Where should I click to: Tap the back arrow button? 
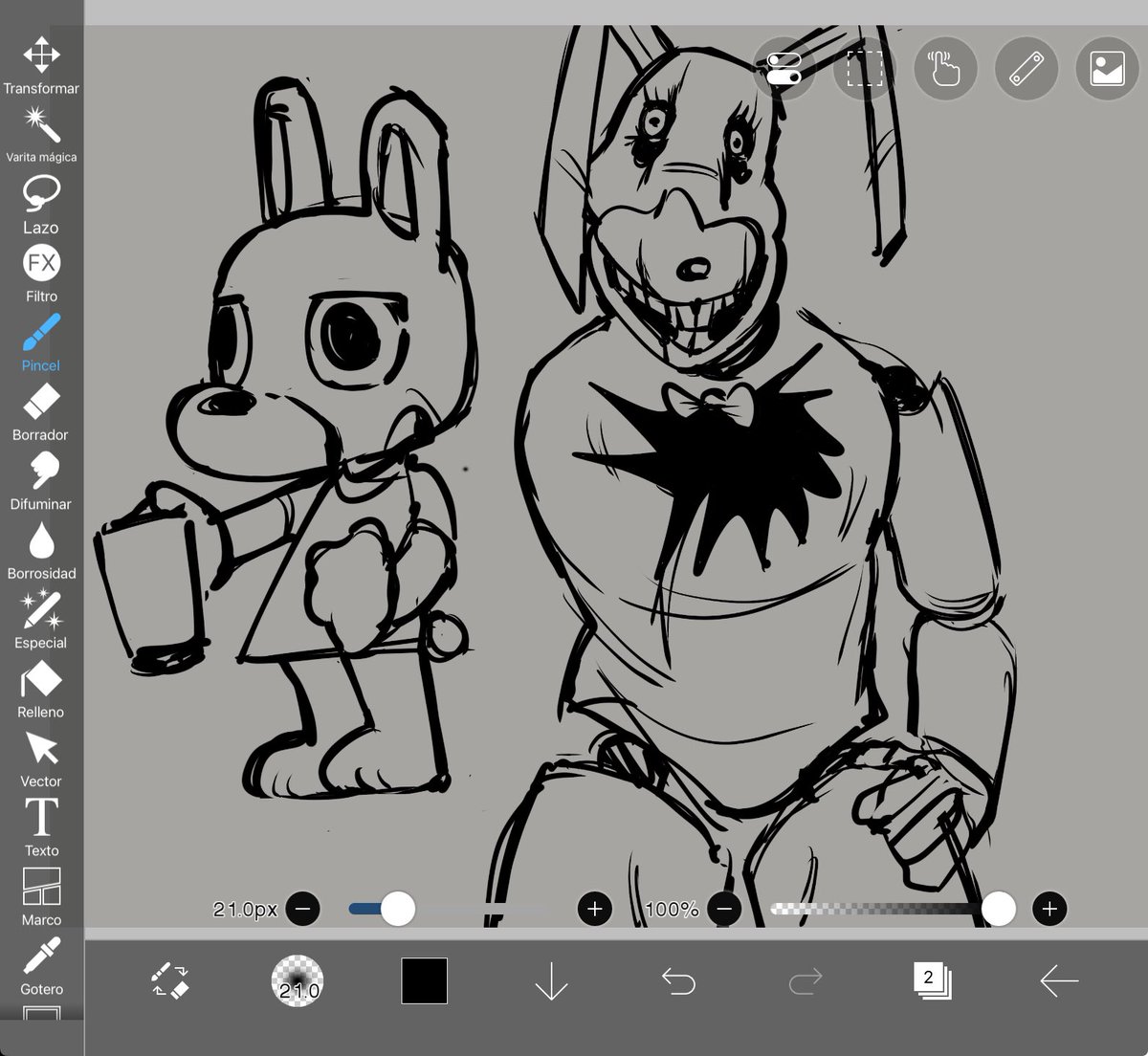tap(1059, 981)
